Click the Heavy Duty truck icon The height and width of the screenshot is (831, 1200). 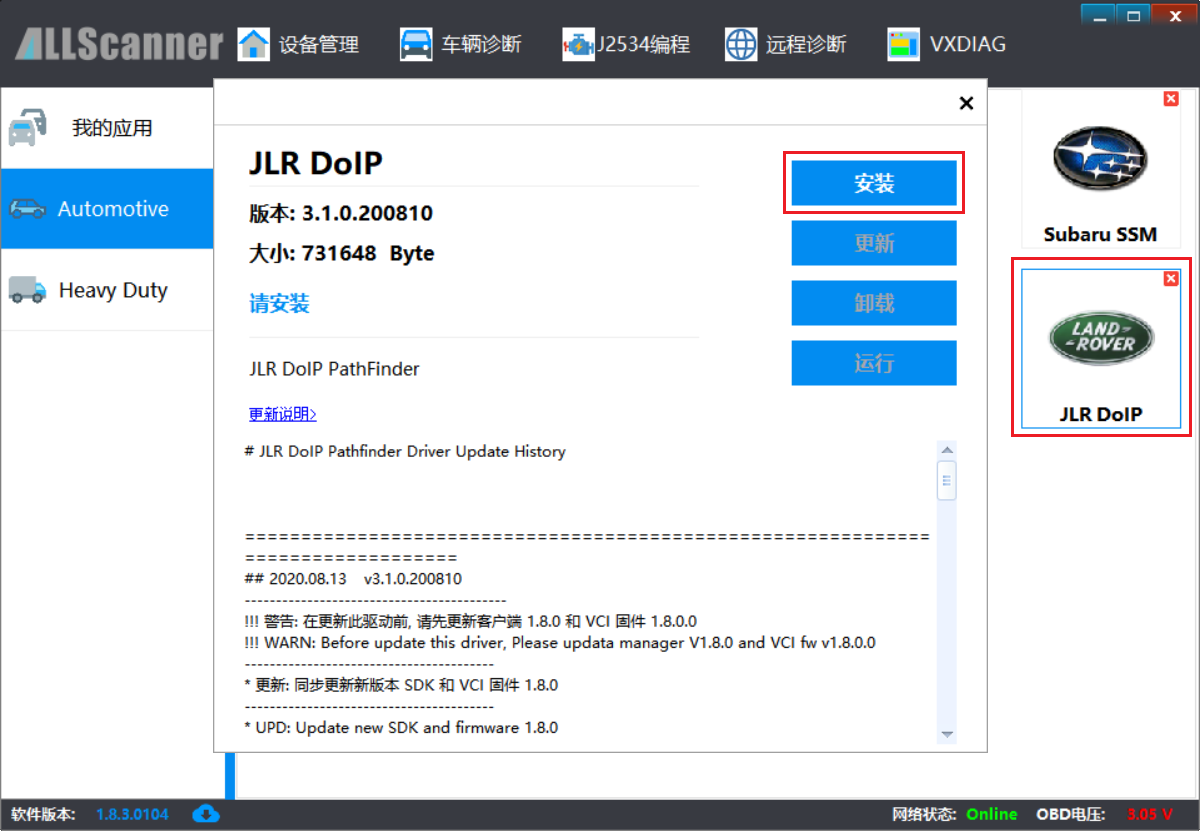click(x=27, y=290)
